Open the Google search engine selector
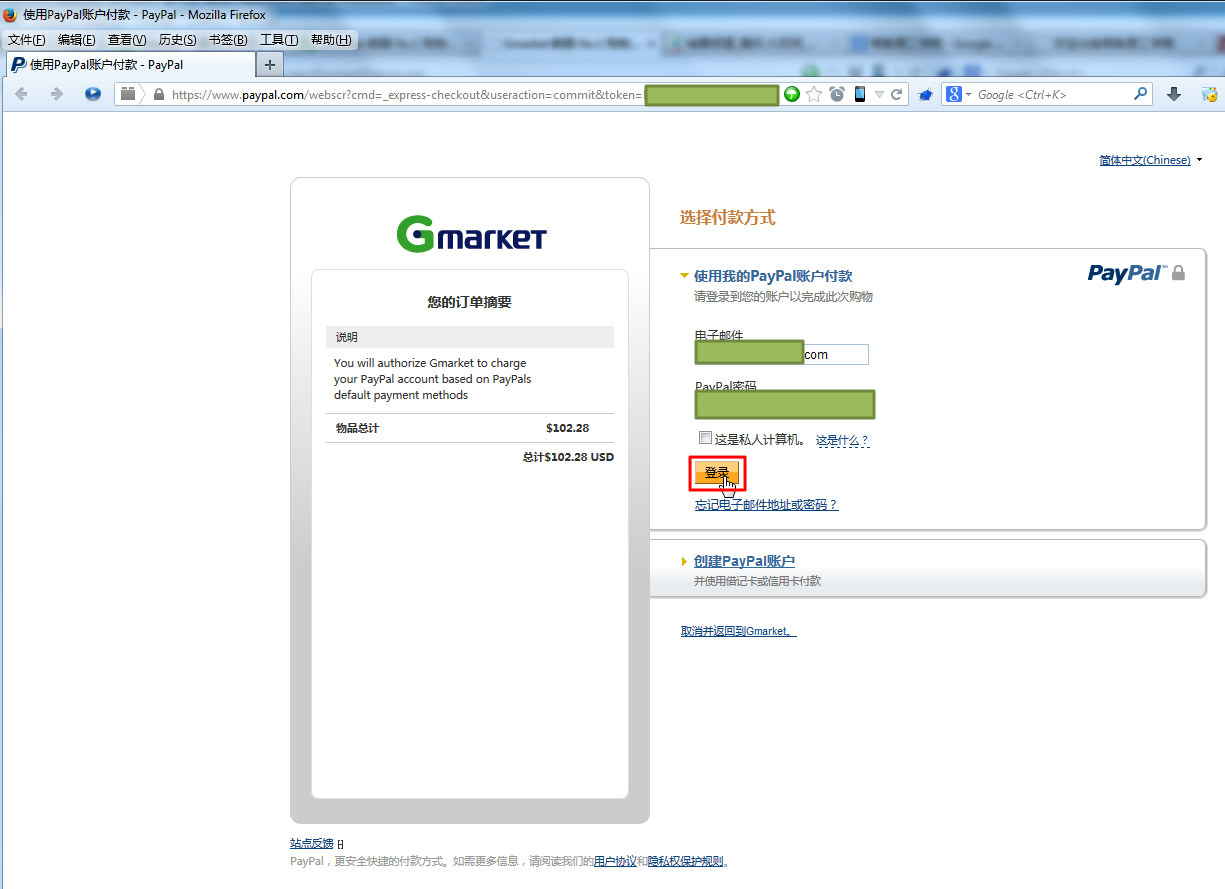This screenshot has width=1225, height=889. pyautogui.click(x=959, y=94)
